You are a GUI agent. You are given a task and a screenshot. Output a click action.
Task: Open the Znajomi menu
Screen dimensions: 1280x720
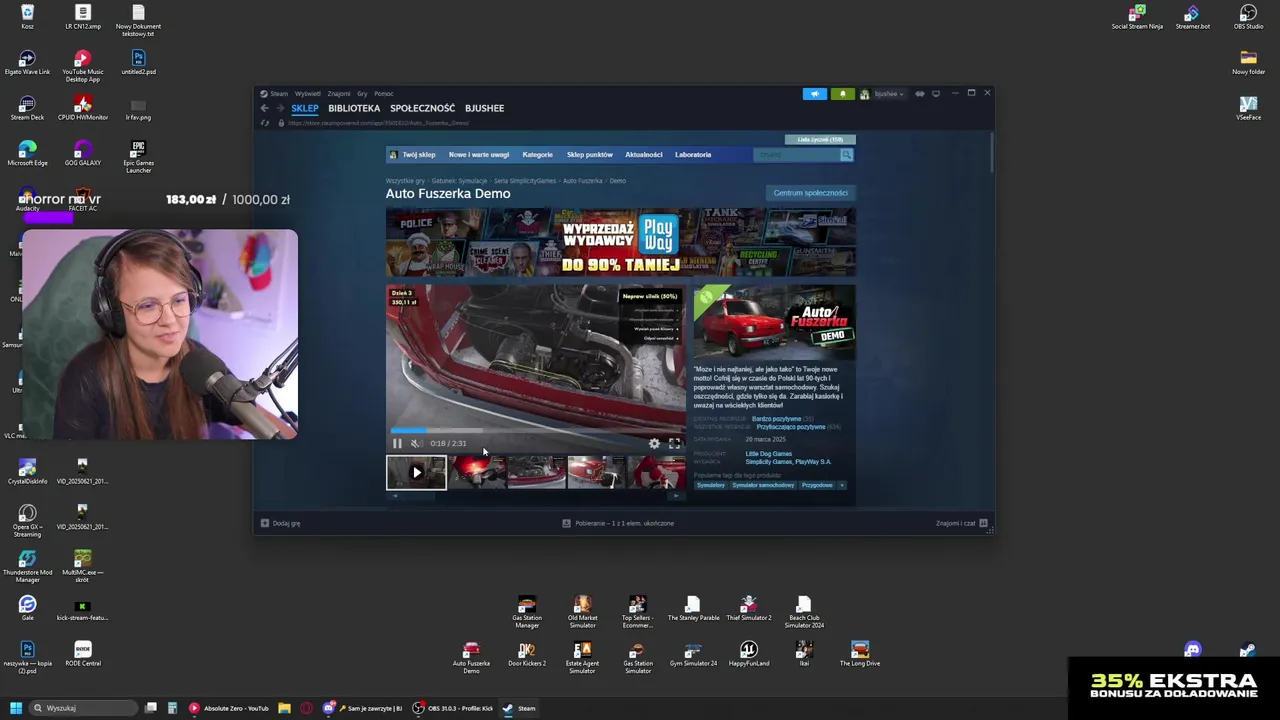click(339, 94)
